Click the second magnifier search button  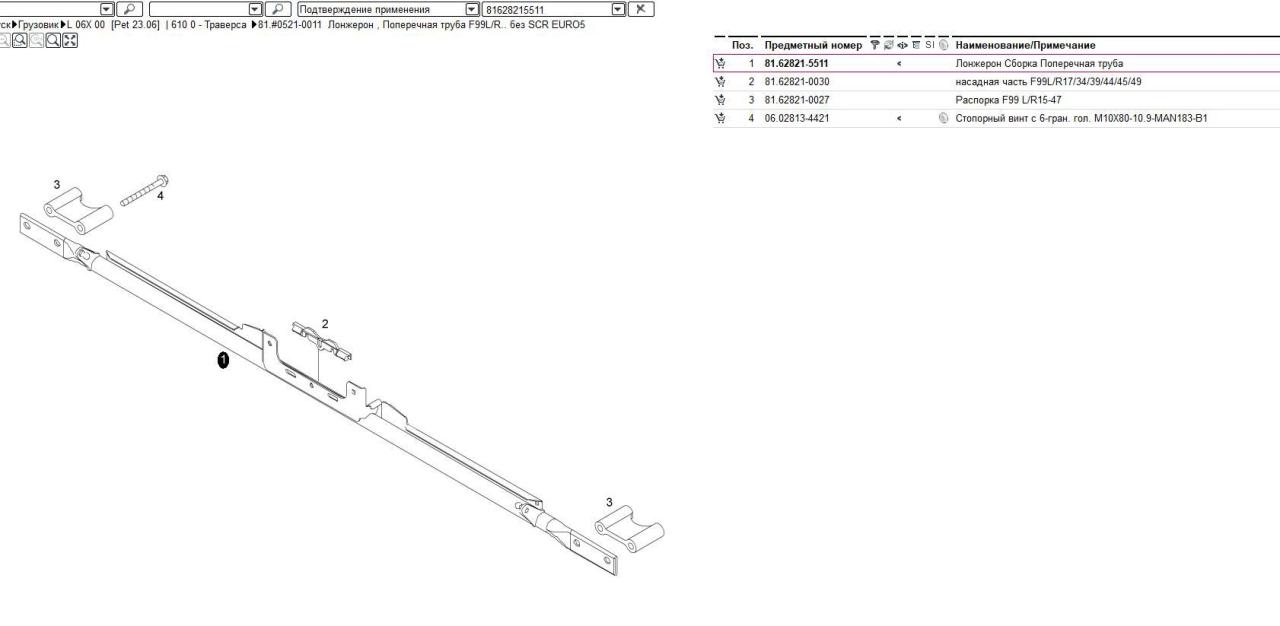(277, 9)
